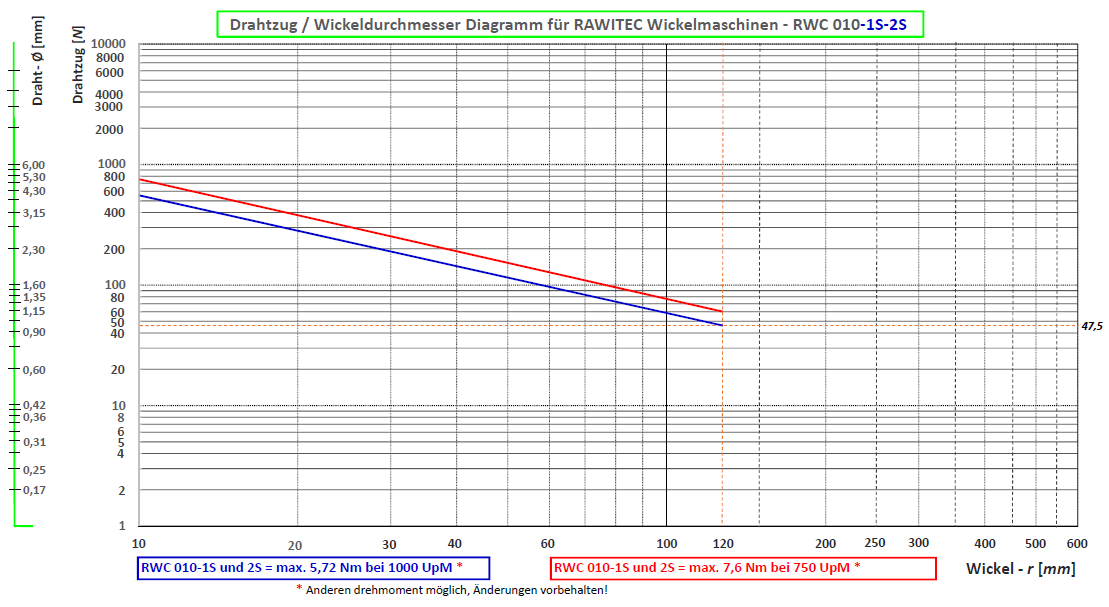
Task: Click the Drahtzug value 3000
Action: pyautogui.click(x=110, y=107)
